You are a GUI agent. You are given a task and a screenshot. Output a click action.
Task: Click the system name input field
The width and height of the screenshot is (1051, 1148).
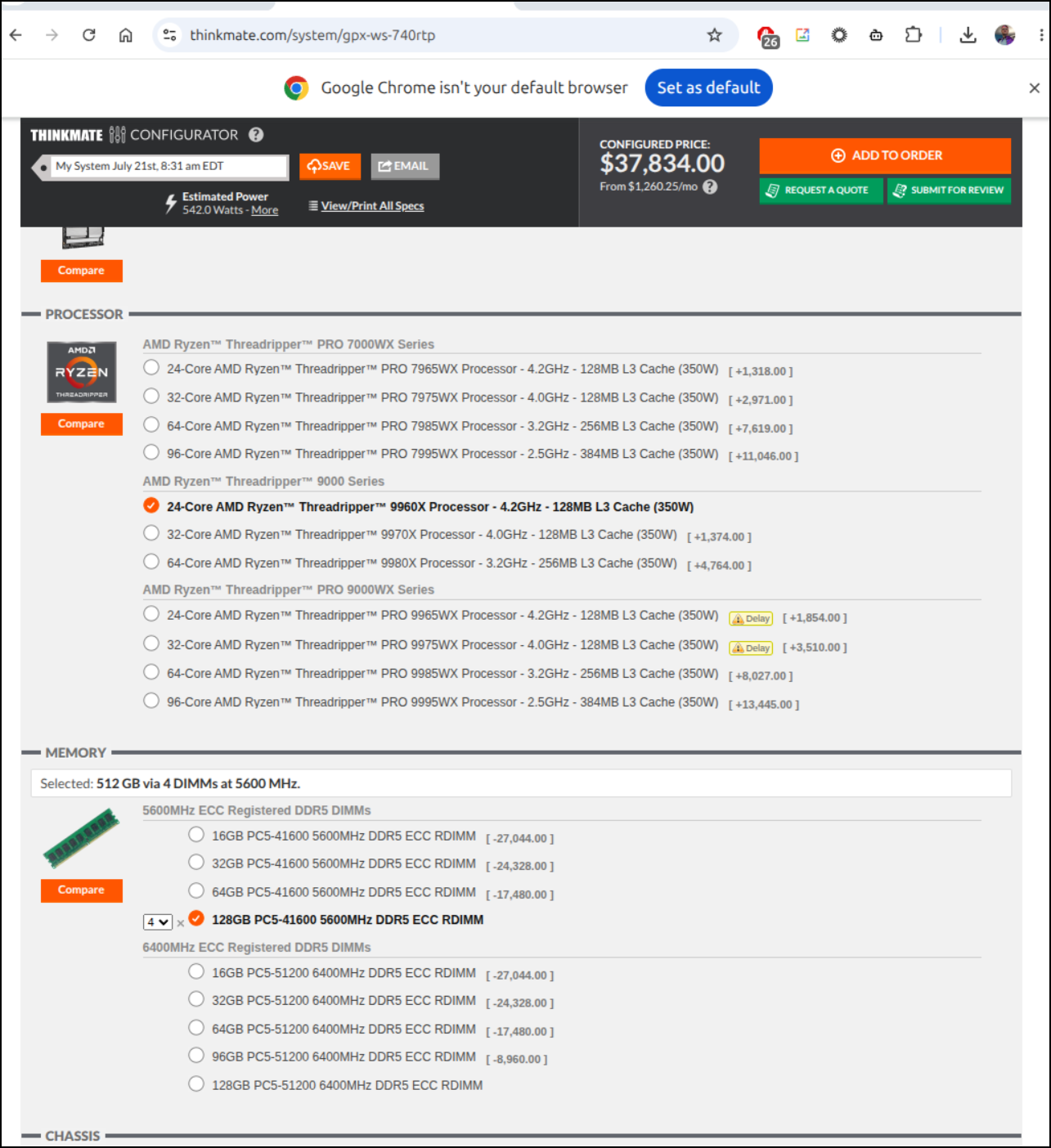169,167
